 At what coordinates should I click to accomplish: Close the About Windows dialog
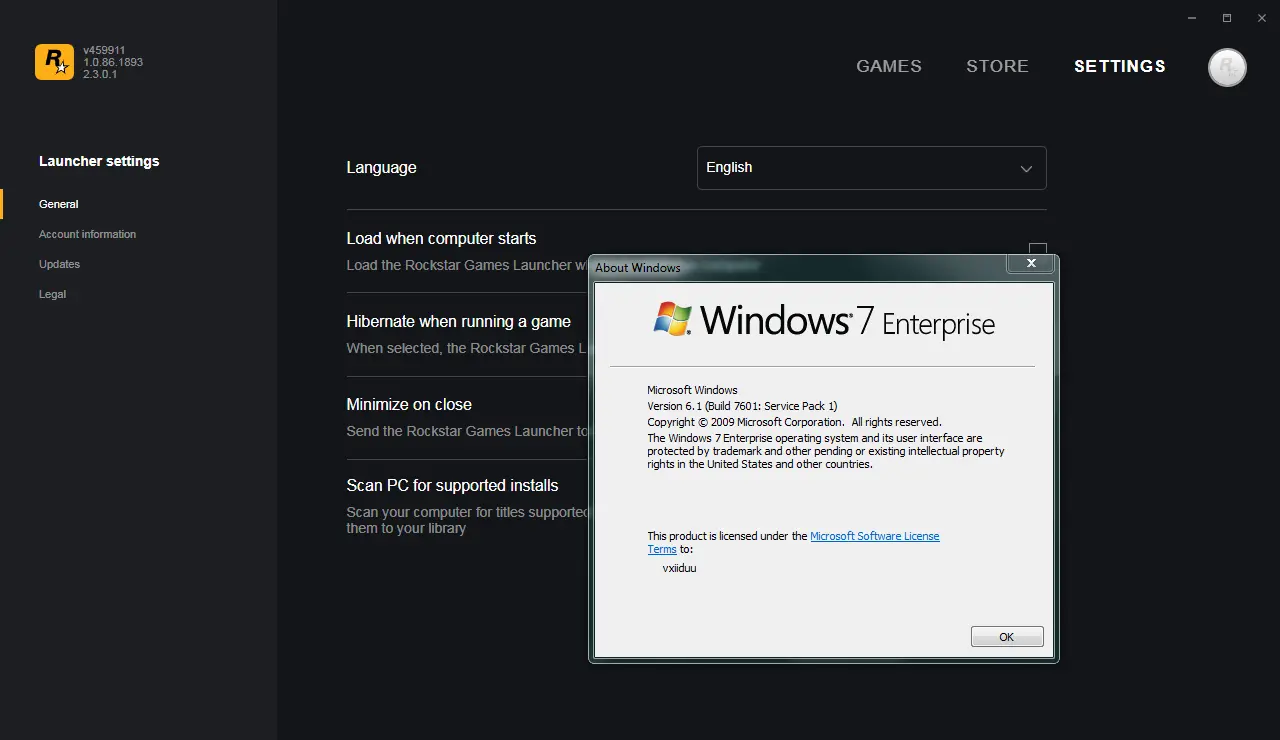click(x=1030, y=264)
